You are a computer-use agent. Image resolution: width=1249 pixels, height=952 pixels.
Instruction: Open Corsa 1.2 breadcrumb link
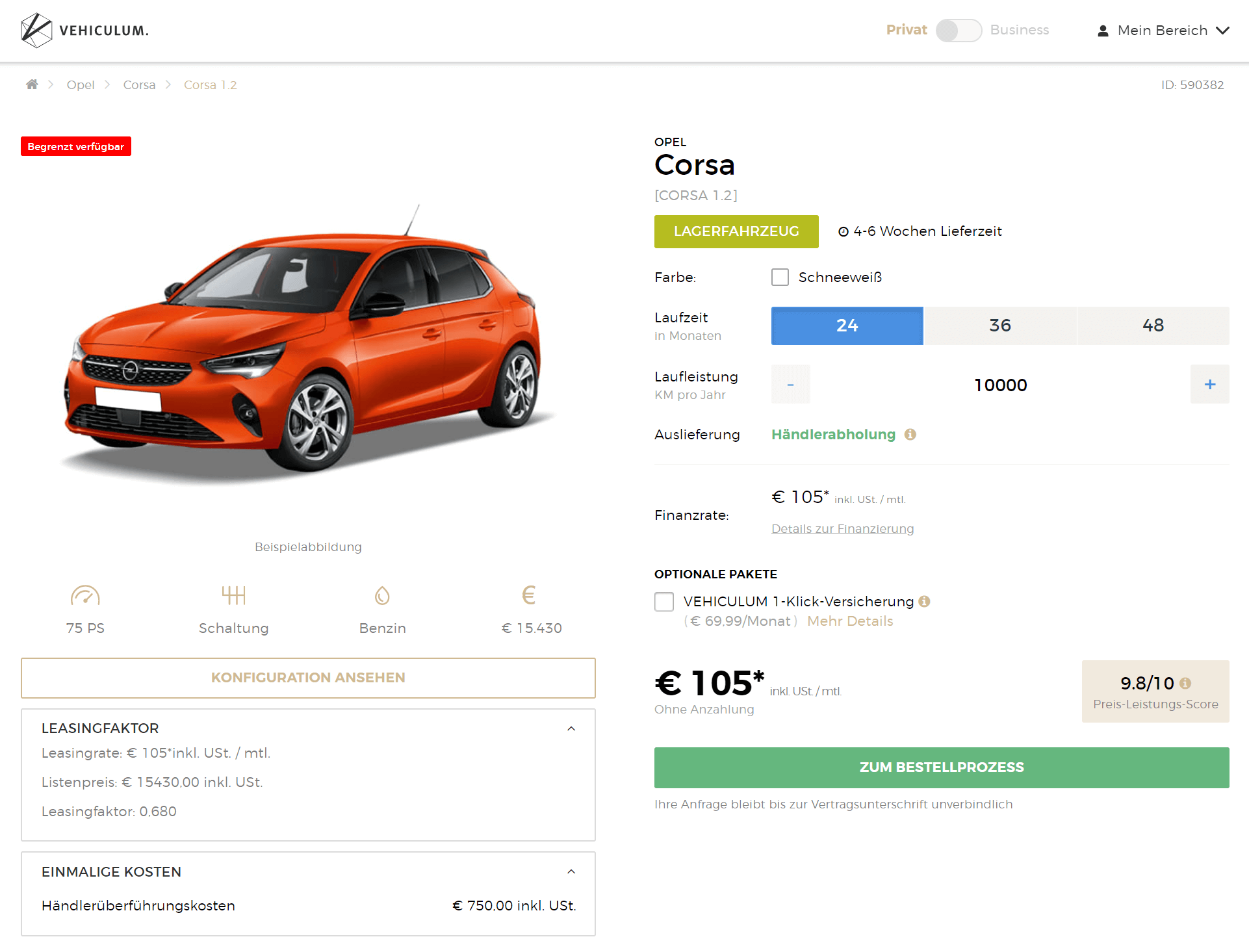pyautogui.click(x=211, y=84)
